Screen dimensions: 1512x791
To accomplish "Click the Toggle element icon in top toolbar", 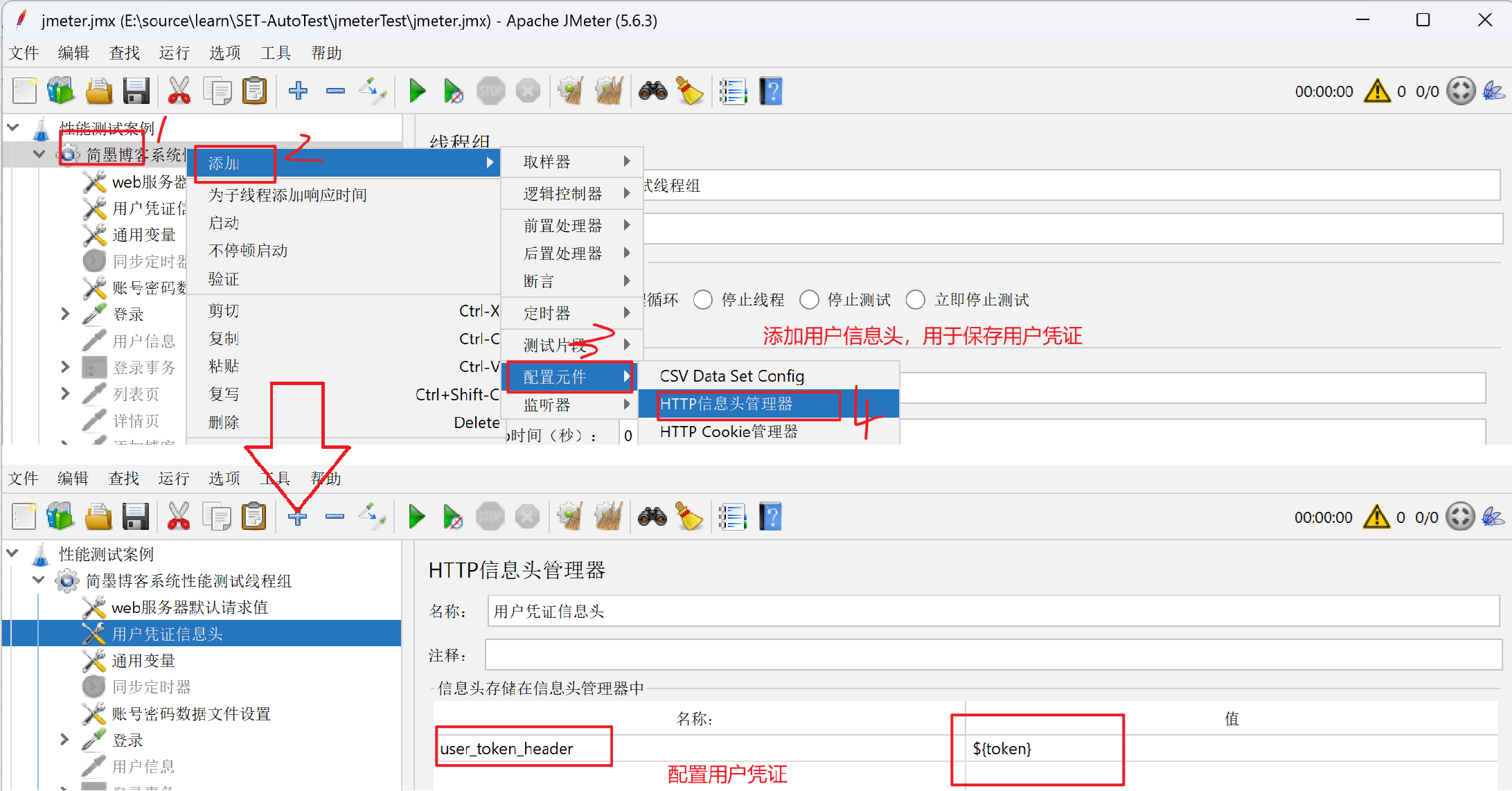I will pyautogui.click(x=373, y=91).
